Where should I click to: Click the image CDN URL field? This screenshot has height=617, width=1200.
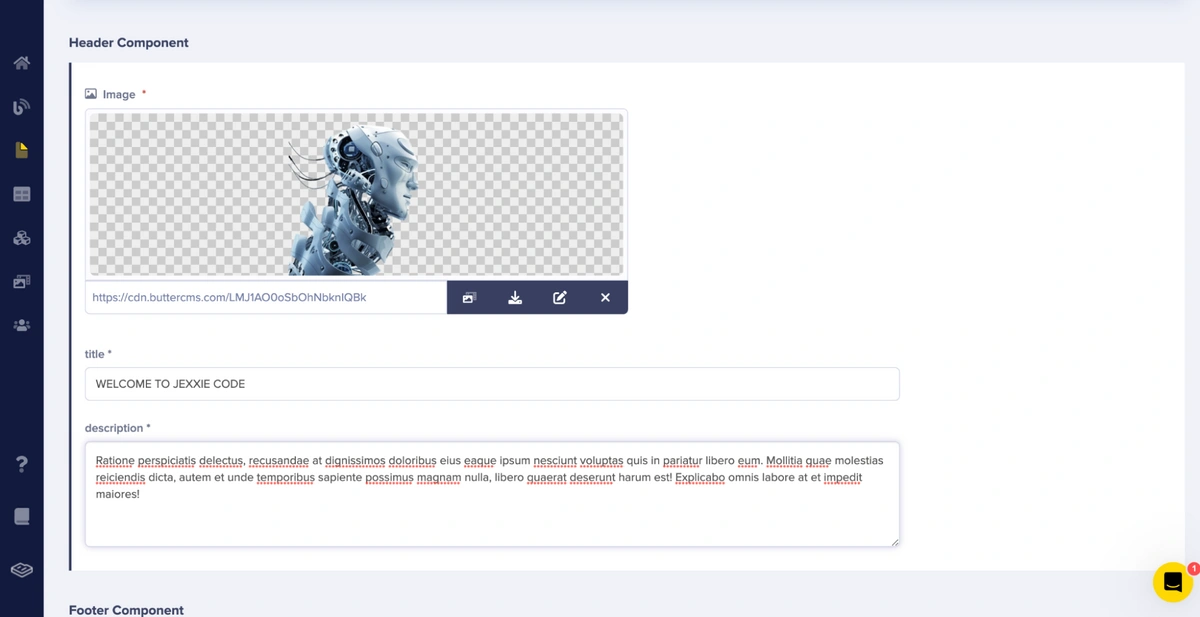pyautogui.click(x=266, y=298)
